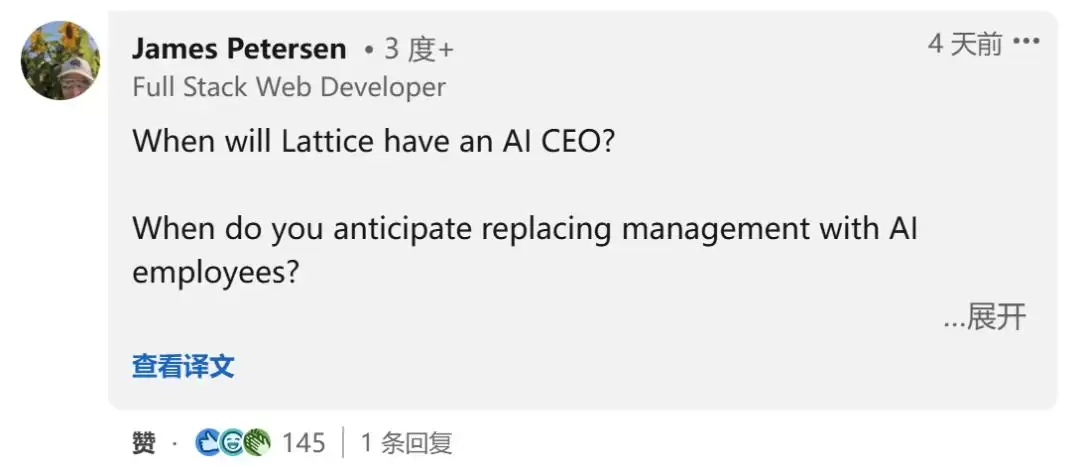Click the line "When will Lattice have an AI CEO?"
1080x475 pixels.
pyautogui.click(x=373, y=141)
